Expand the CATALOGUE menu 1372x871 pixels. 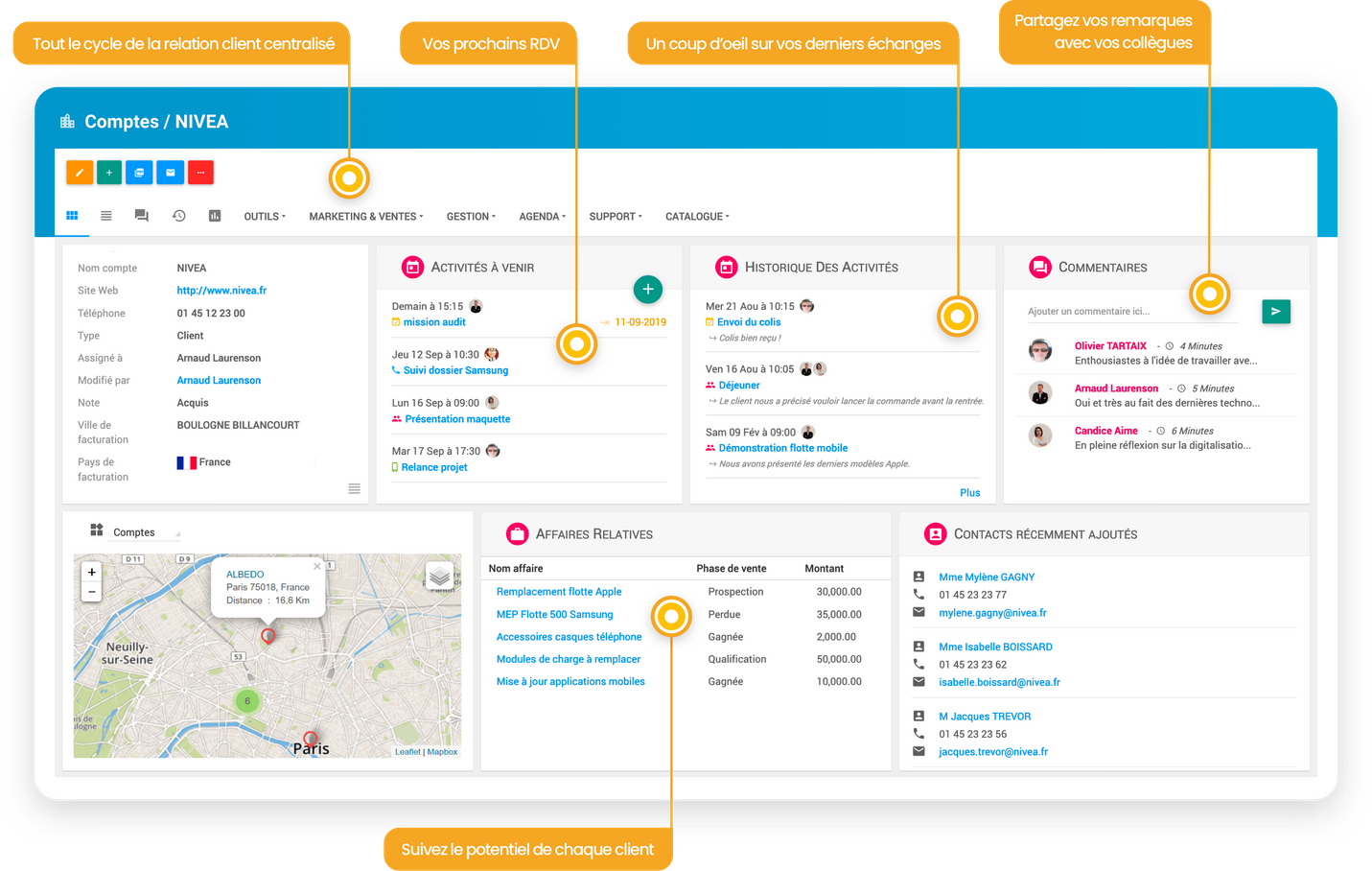pyautogui.click(x=697, y=217)
